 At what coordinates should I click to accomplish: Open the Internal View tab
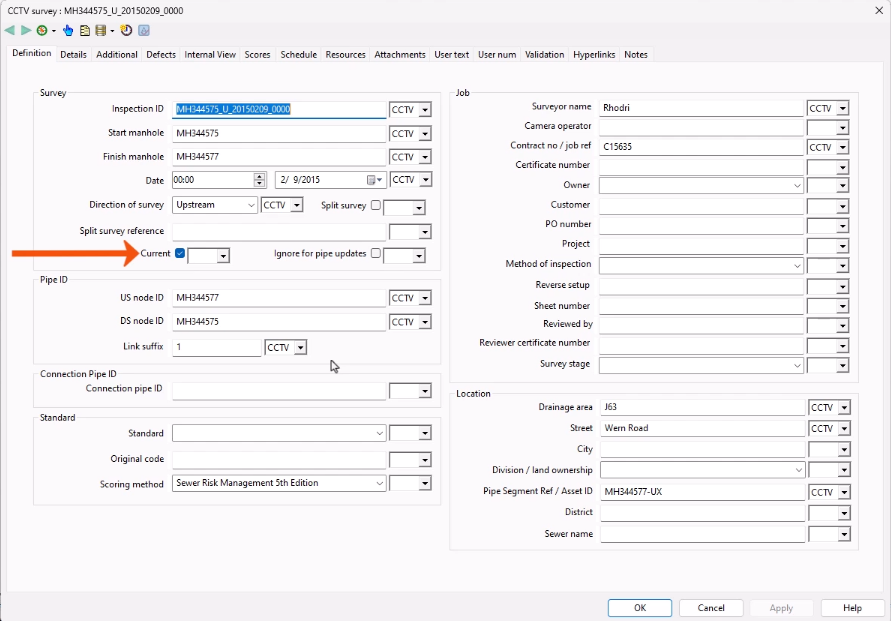[210, 54]
